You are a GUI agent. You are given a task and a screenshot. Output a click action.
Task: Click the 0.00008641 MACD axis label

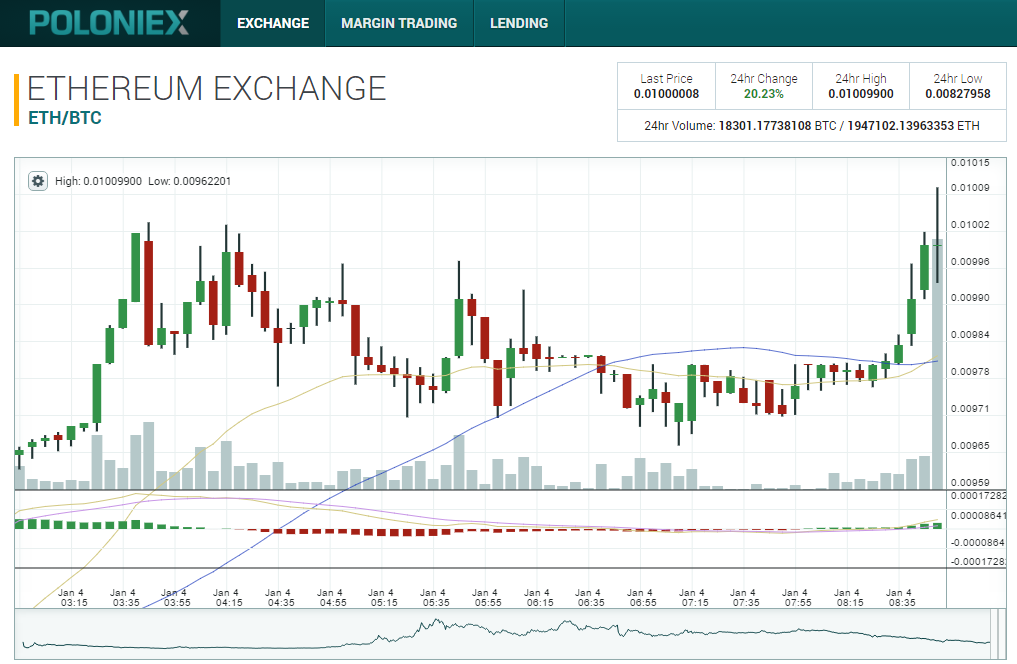click(978, 516)
